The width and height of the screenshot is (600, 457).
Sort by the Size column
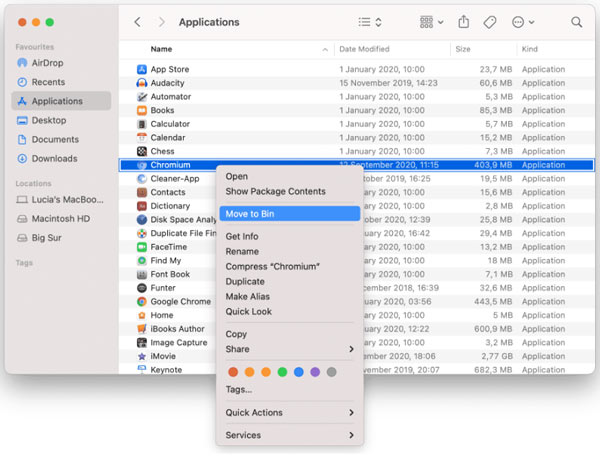click(x=483, y=49)
